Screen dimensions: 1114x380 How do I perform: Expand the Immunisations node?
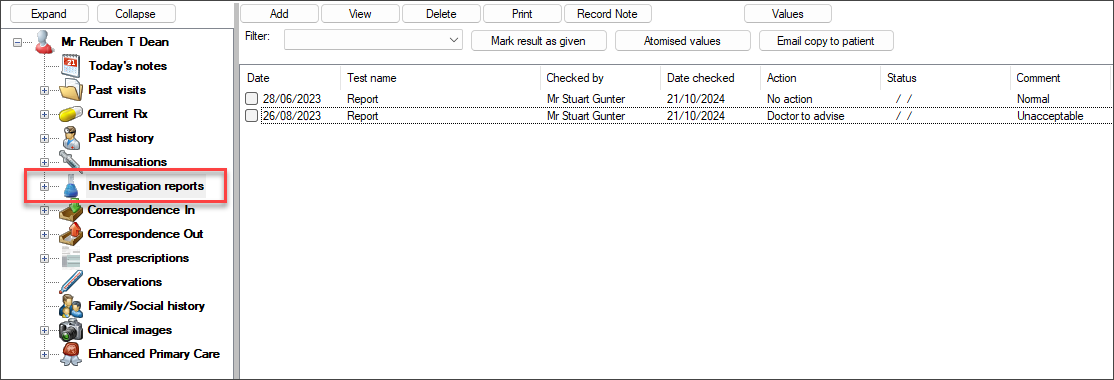(44, 163)
